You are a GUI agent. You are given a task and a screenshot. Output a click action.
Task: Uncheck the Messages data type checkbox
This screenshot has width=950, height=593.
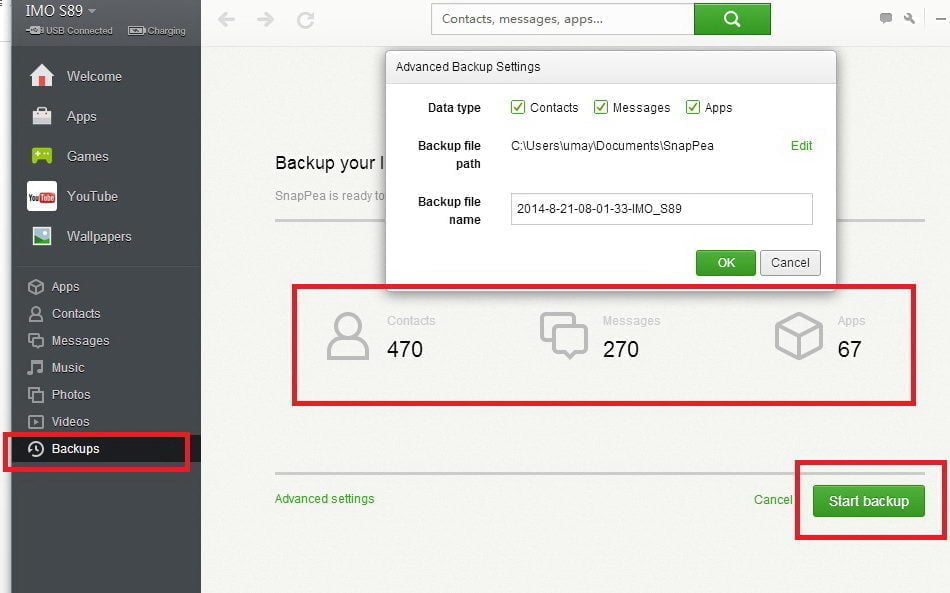tap(600, 107)
